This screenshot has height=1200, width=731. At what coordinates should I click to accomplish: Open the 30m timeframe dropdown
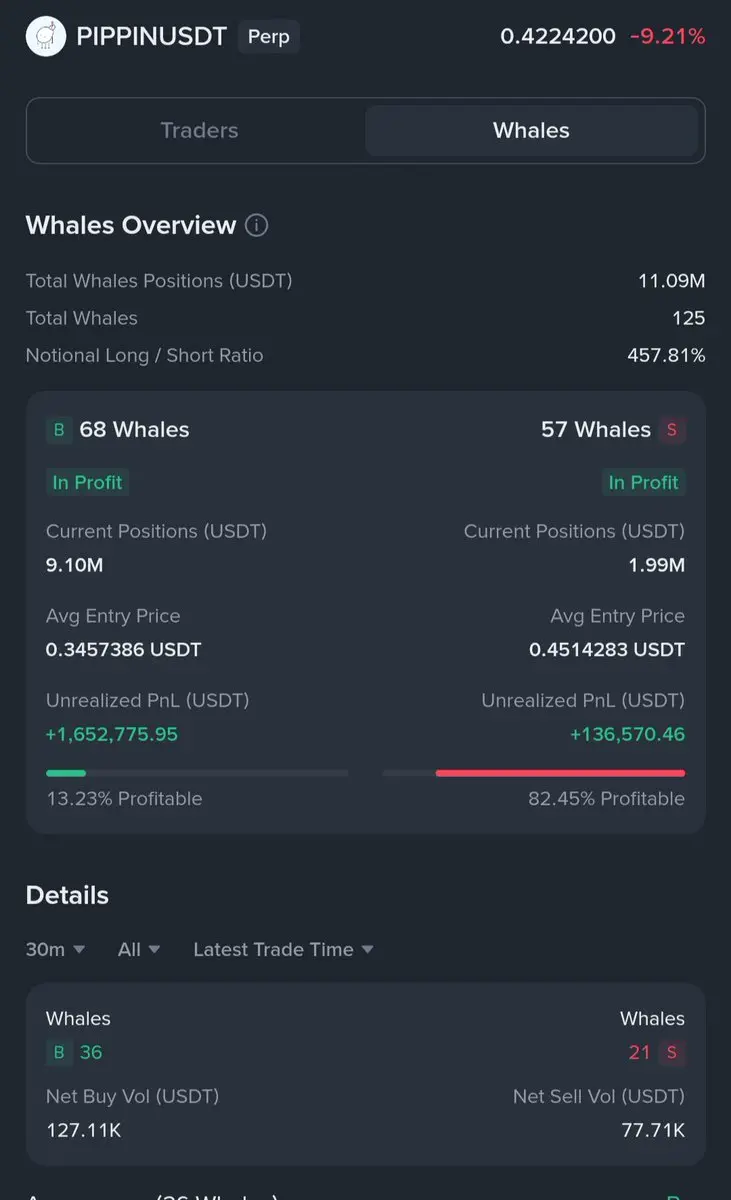(x=55, y=949)
